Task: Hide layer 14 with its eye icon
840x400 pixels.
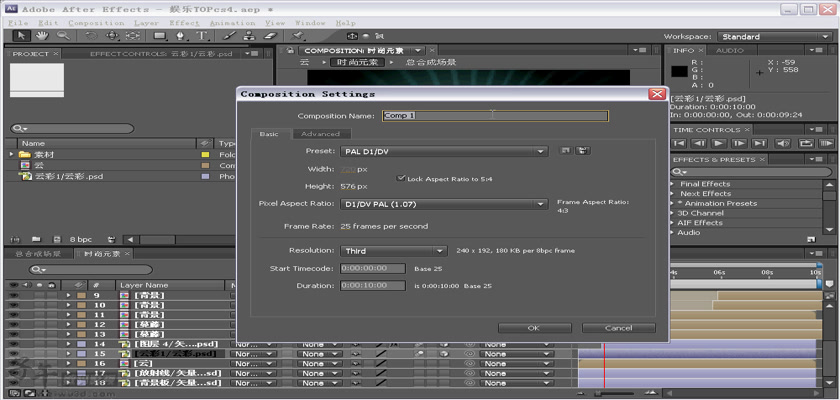Action: (x=13, y=344)
